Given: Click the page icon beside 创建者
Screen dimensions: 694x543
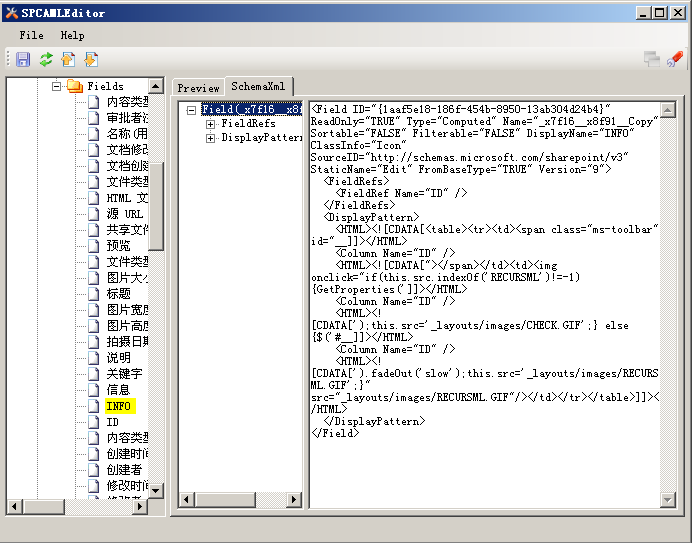Looking at the screenshot, I should click(93, 470).
